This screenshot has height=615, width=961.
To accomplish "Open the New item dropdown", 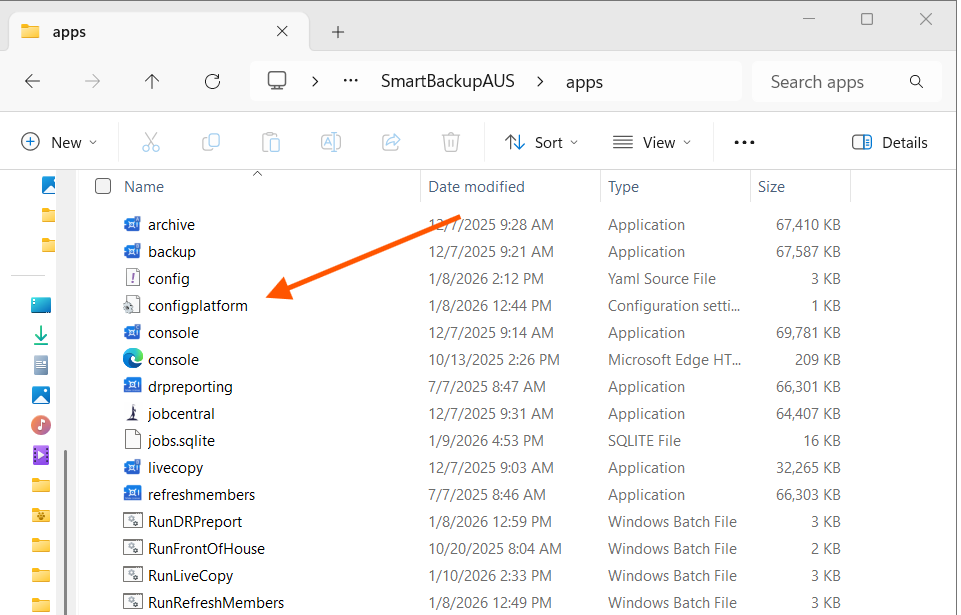I will (x=59, y=142).
